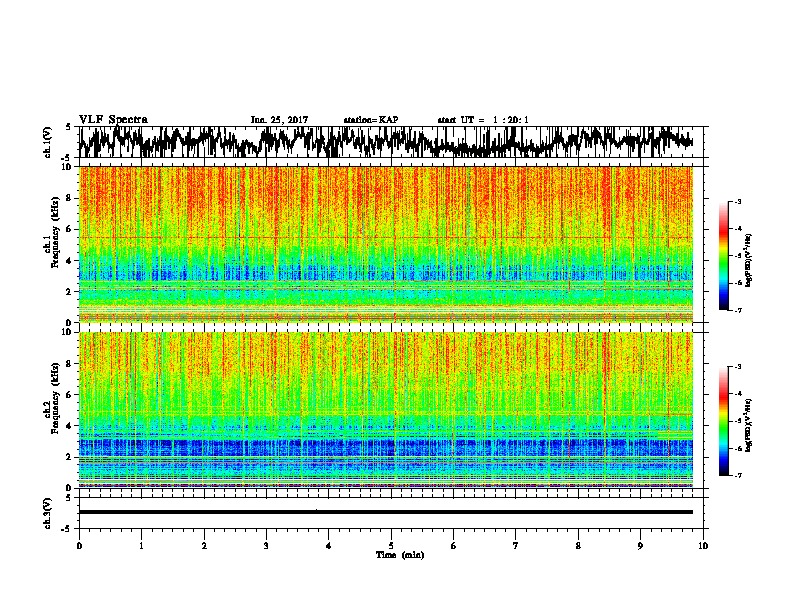Click the ch.1 "Frequency (kHz)" axis label

(x=55, y=230)
